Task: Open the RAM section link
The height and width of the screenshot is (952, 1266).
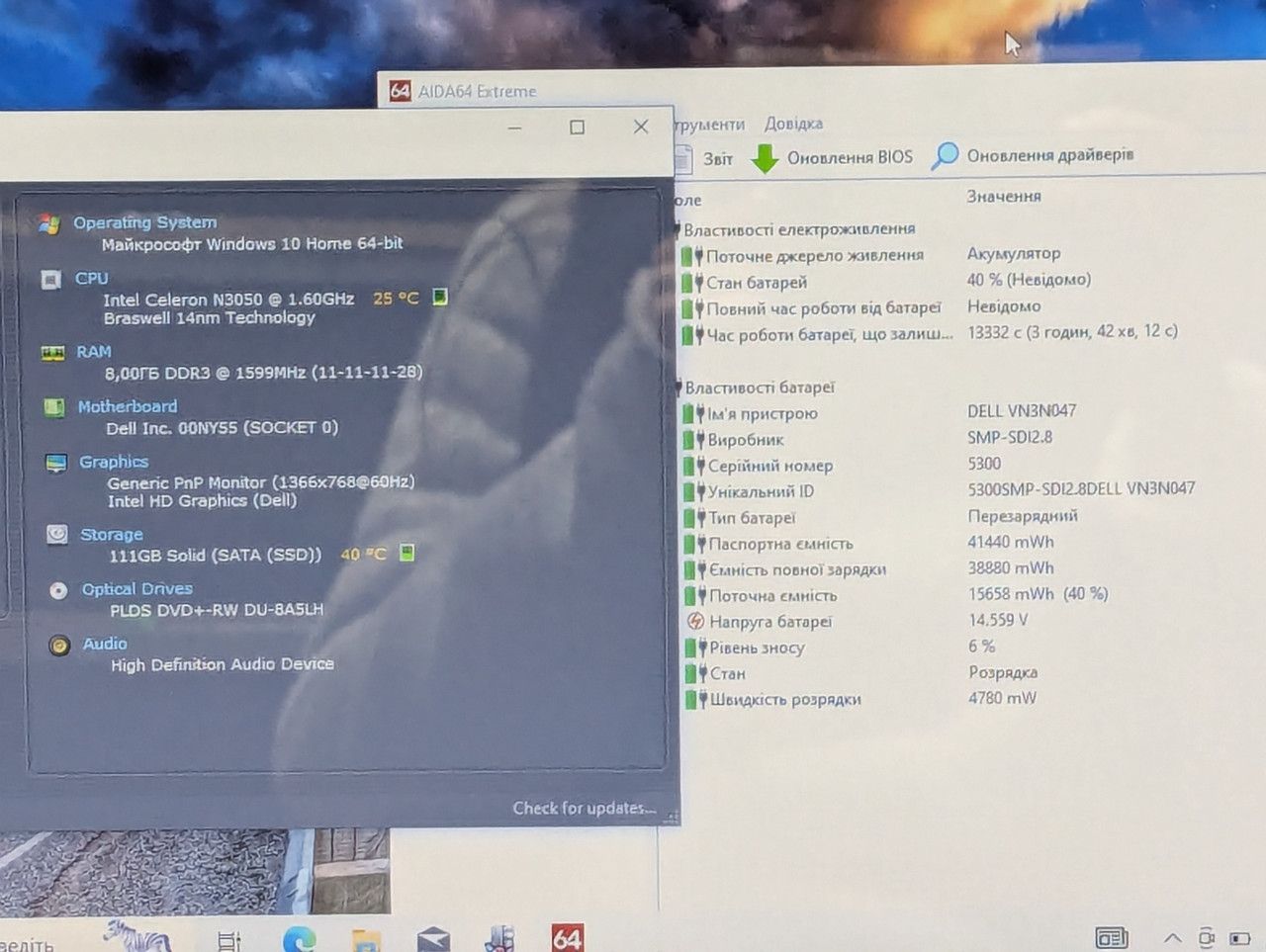Action: point(94,352)
